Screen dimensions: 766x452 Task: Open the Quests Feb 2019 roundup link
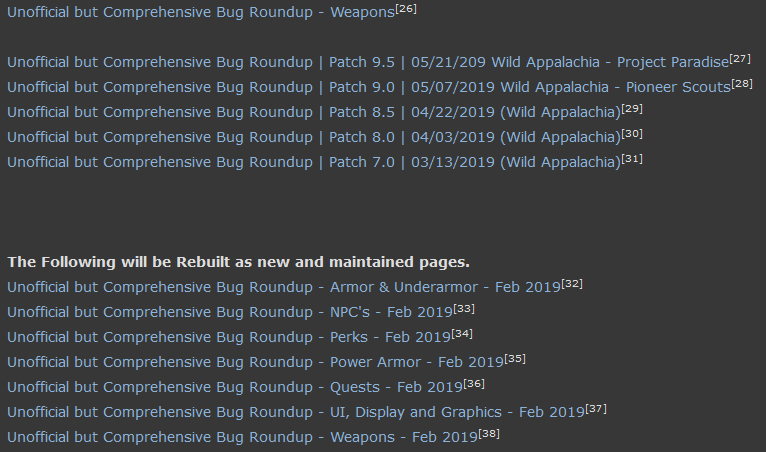[x=234, y=387]
